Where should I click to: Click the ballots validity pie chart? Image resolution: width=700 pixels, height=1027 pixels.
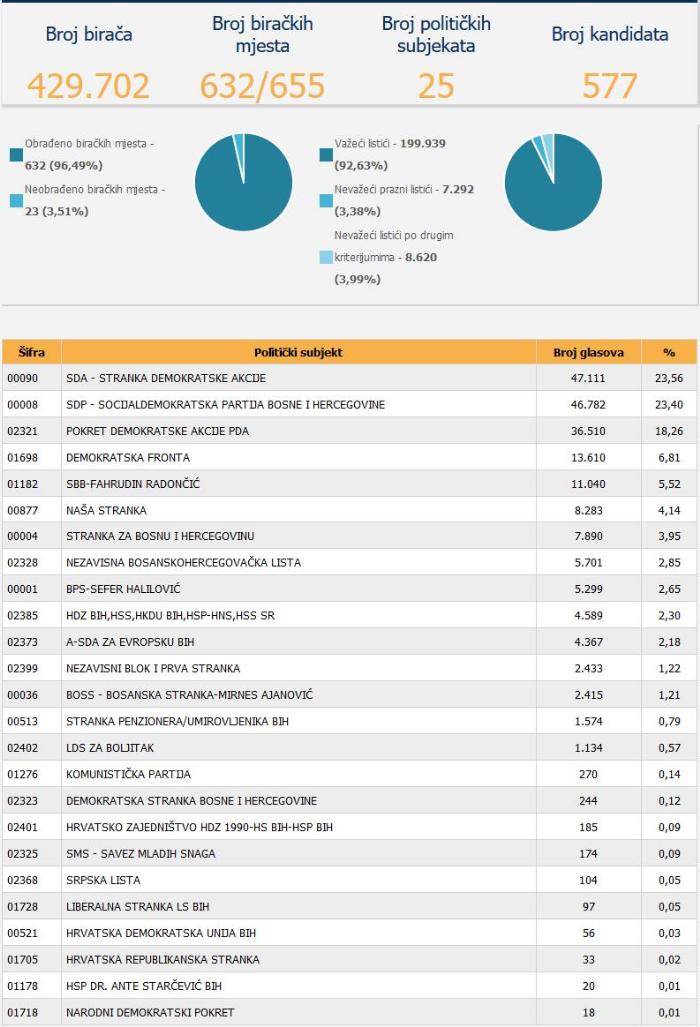553,182
